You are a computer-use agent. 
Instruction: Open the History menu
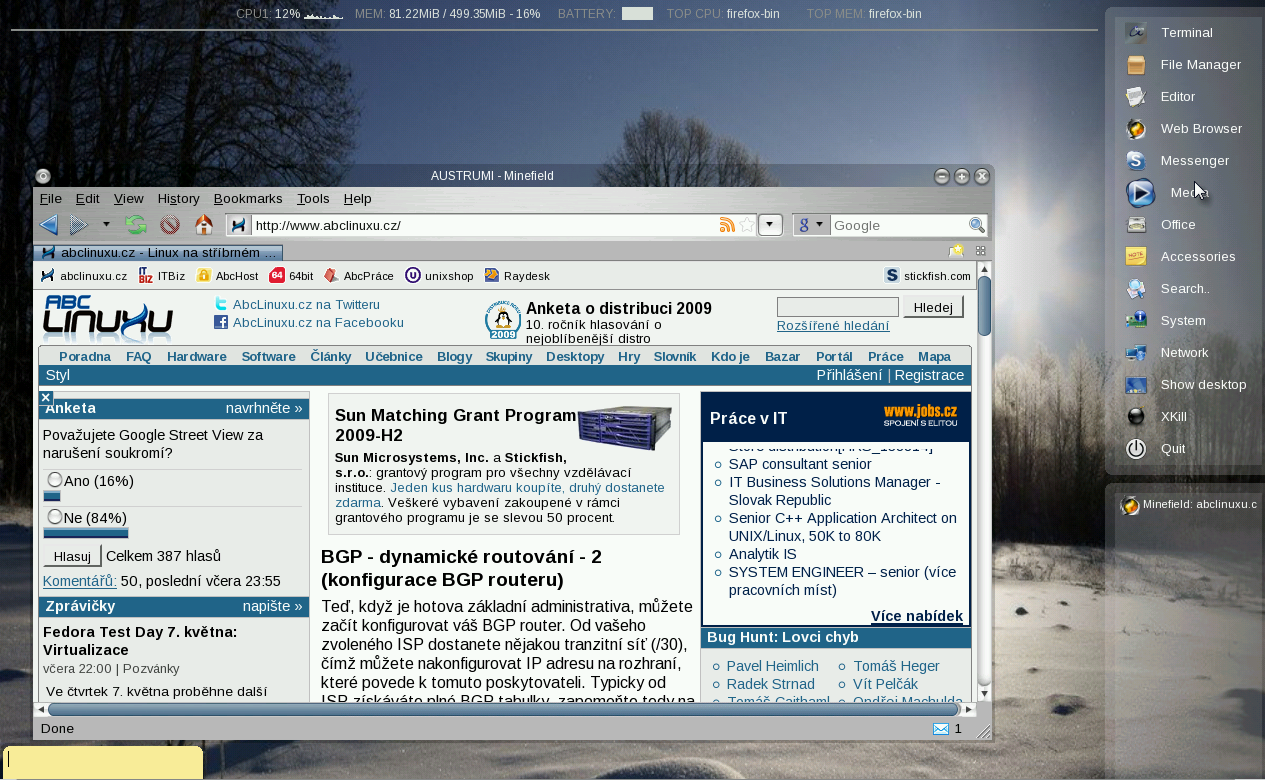(x=178, y=198)
